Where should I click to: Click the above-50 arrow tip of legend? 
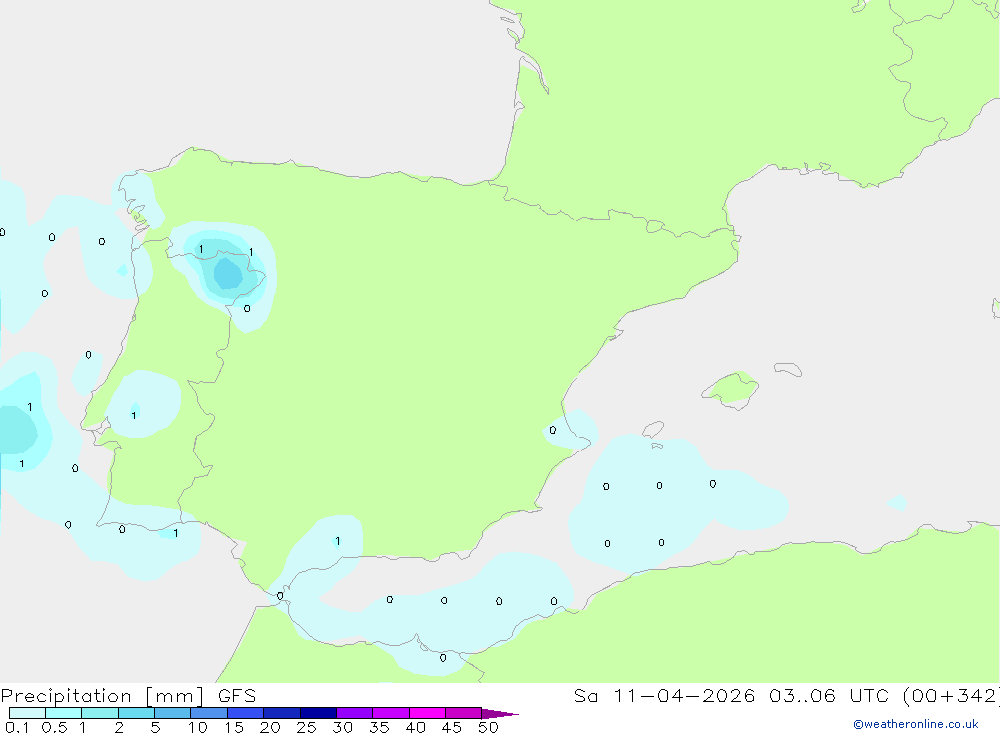(500, 714)
